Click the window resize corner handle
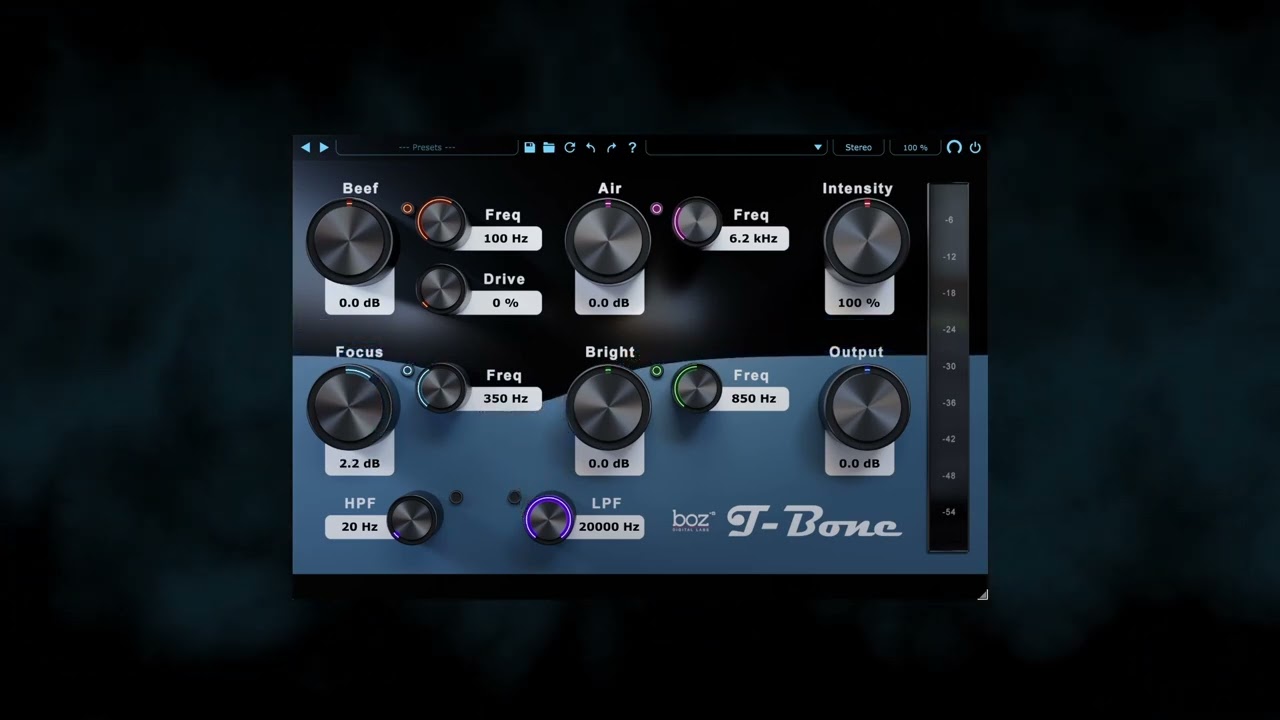Screen dimensions: 1280x720 [x=982, y=594]
